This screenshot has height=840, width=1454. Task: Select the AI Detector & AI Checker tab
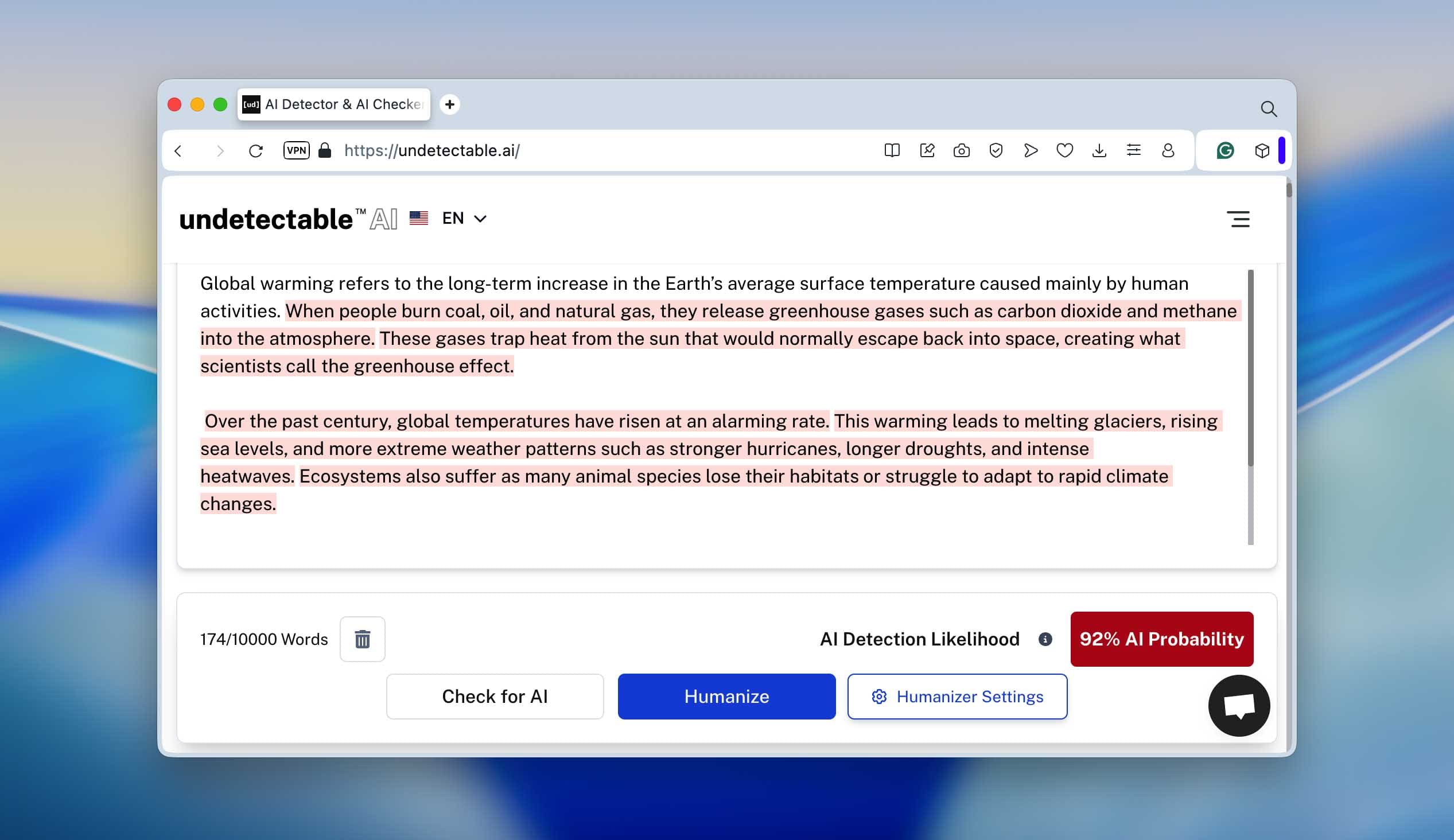pos(334,104)
